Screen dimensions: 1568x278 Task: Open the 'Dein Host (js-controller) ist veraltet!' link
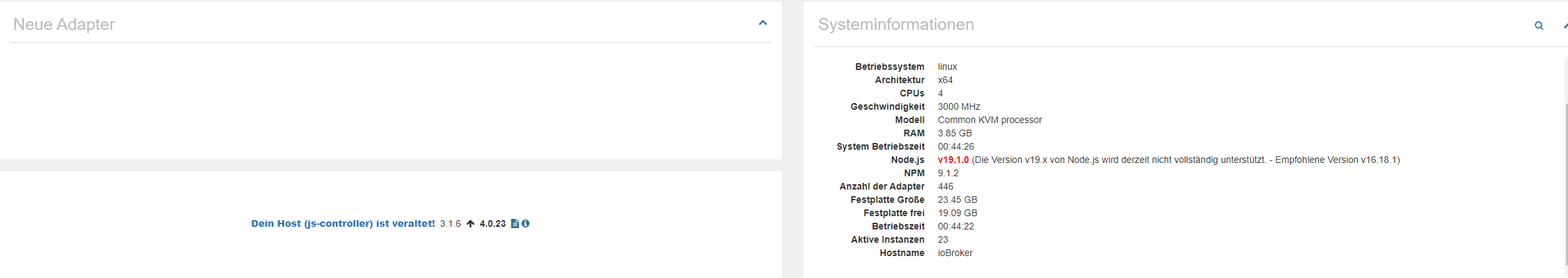click(x=343, y=223)
